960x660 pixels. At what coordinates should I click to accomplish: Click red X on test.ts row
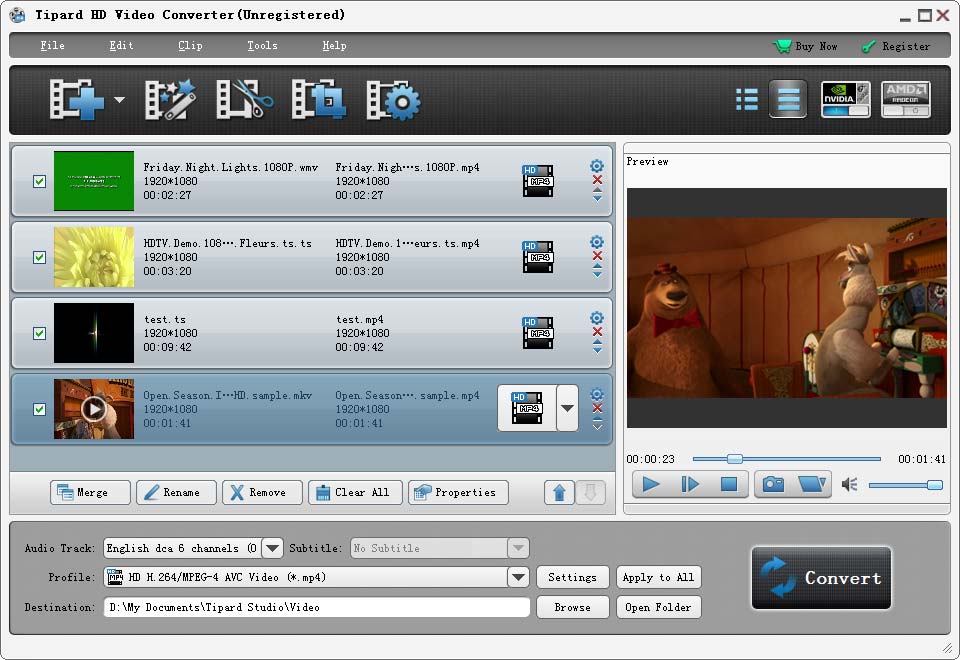(x=597, y=332)
